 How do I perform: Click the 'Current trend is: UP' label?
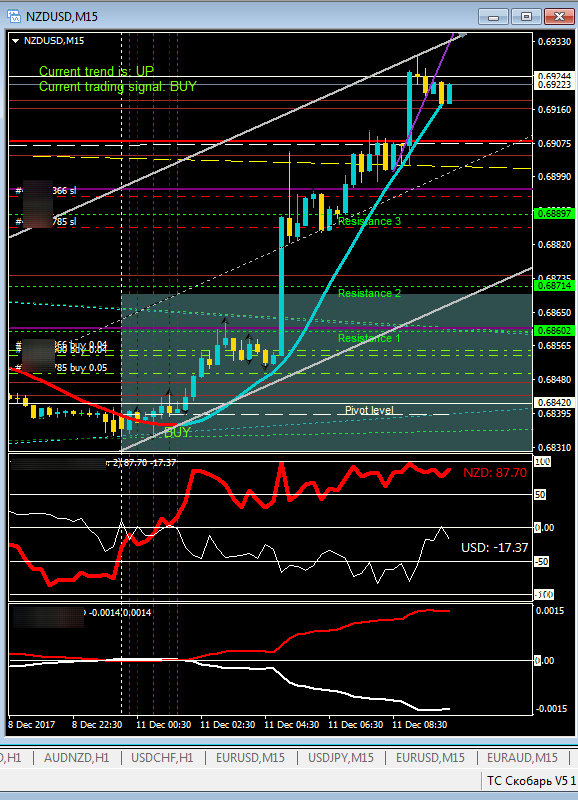pyautogui.click(x=96, y=71)
